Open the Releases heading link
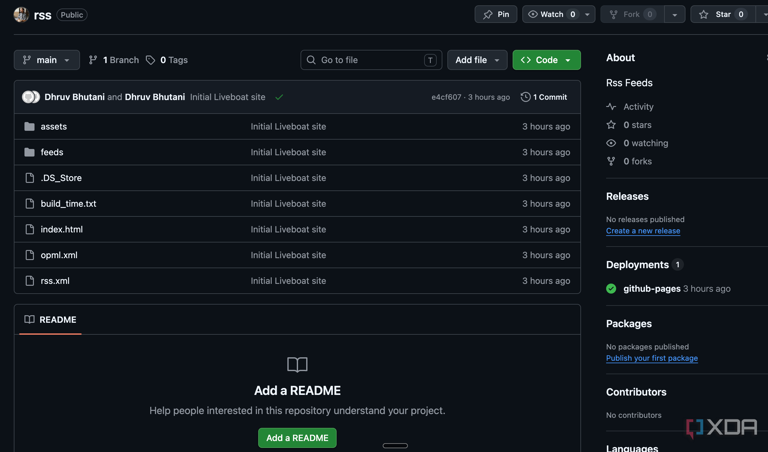The height and width of the screenshot is (452, 768). point(627,196)
